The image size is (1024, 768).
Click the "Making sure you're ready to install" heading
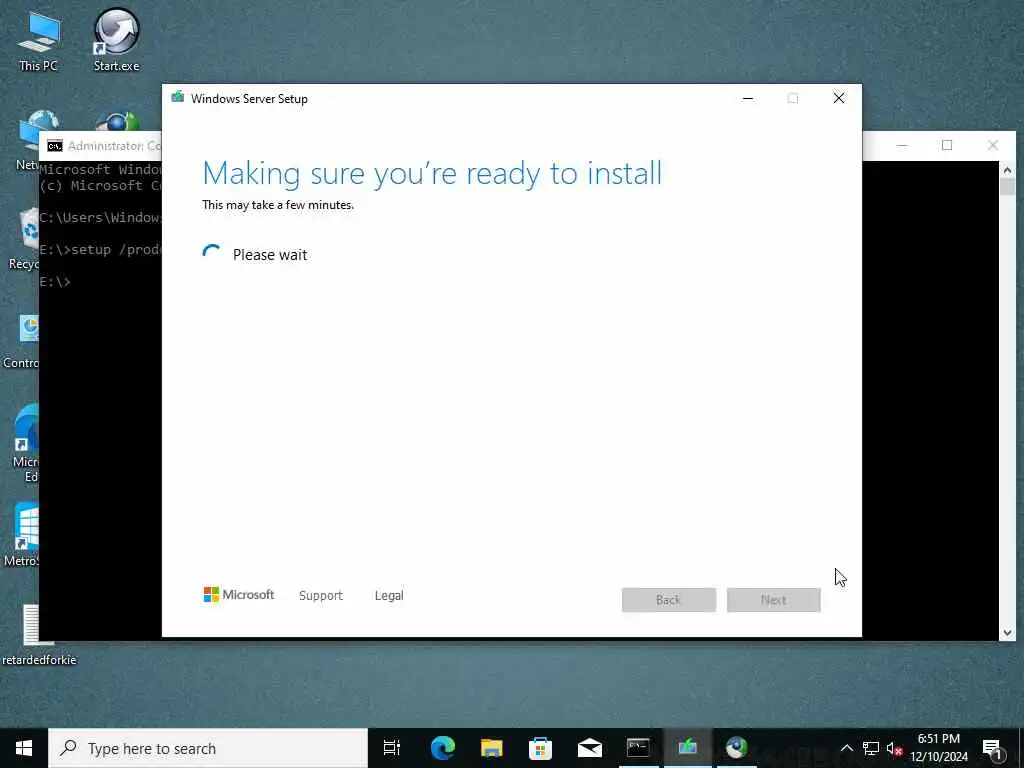click(432, 173)
